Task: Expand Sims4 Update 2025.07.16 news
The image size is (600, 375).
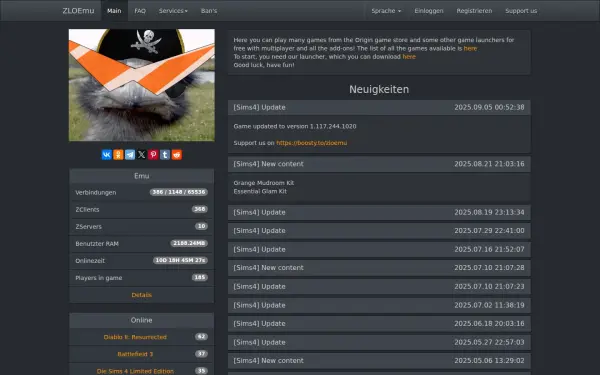Action: pyautogui.click(x=379, y=249)
